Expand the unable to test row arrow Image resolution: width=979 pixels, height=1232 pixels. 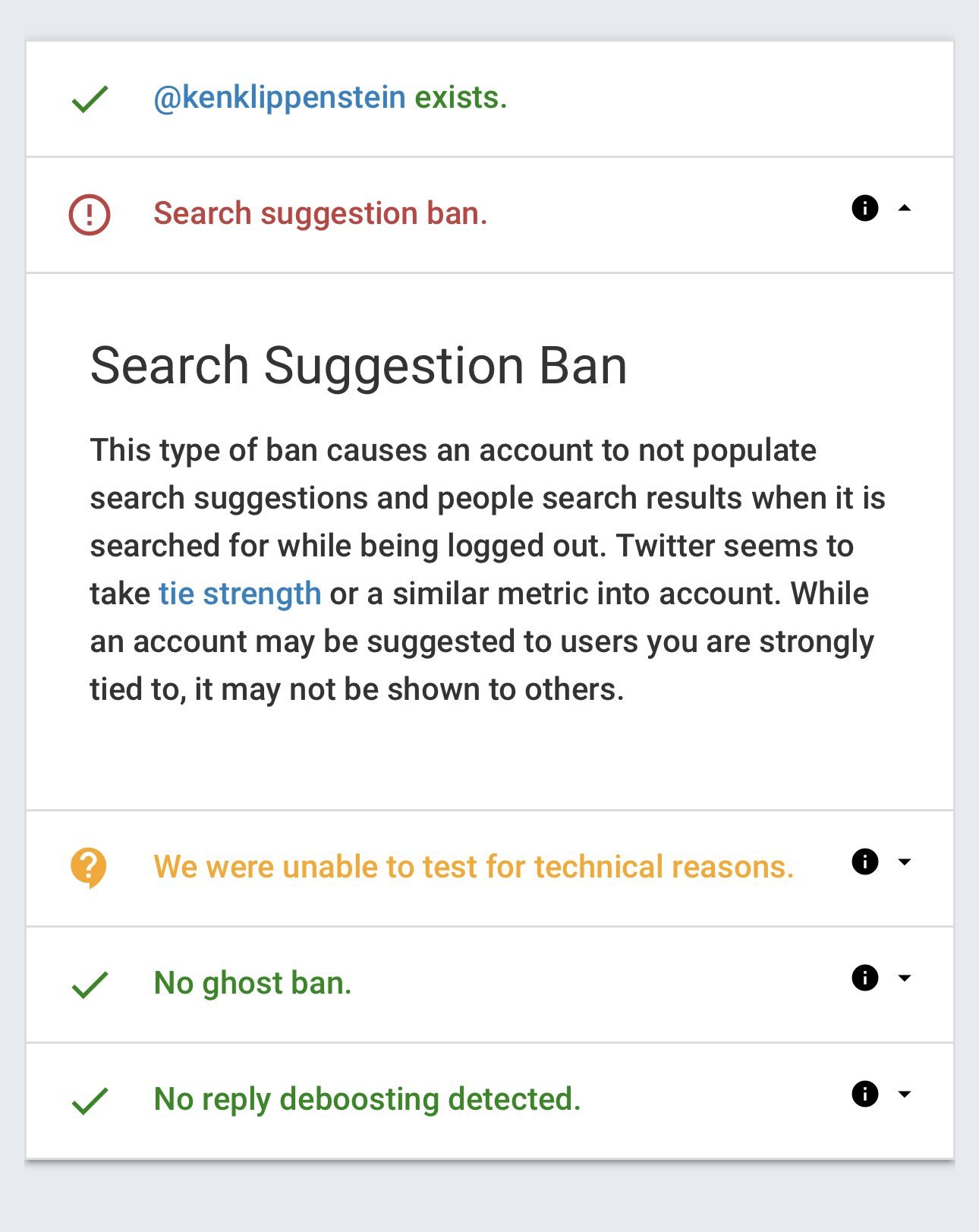(x=904, y=862)
